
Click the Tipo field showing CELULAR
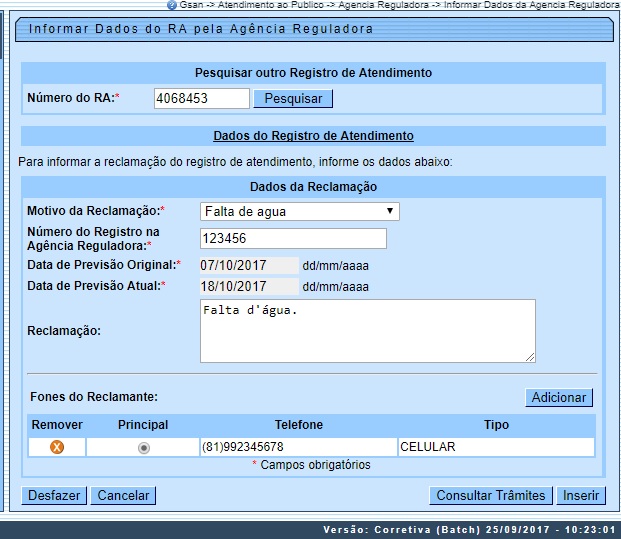click(x=495, y=447)
